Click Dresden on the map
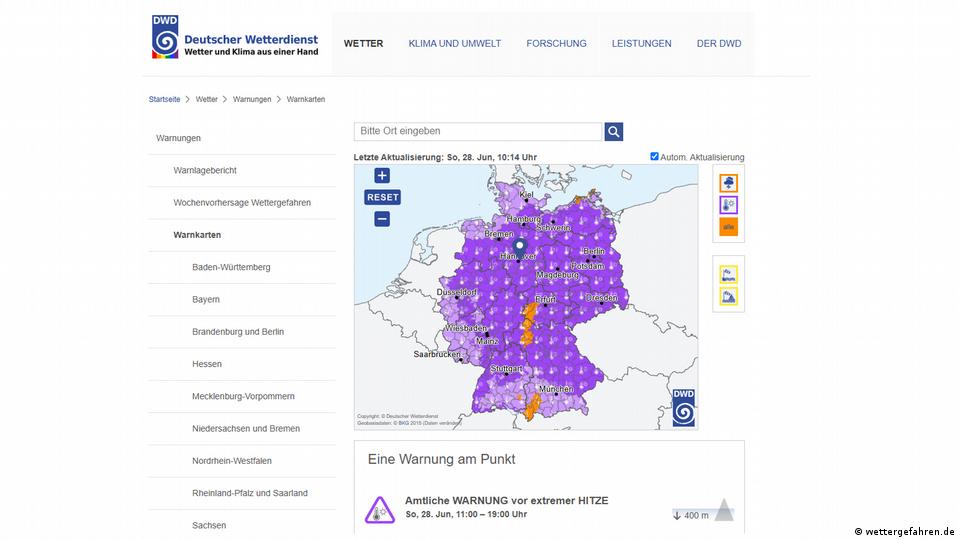This screenshot has height=540, width=960. coord(601,298)
